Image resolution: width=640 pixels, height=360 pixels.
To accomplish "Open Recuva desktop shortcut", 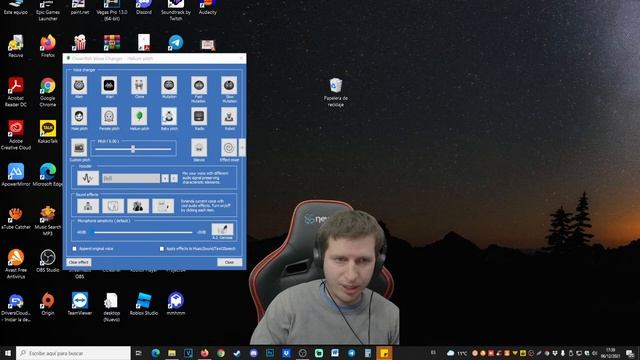I will pyautogui.click(x=16, y=46).
